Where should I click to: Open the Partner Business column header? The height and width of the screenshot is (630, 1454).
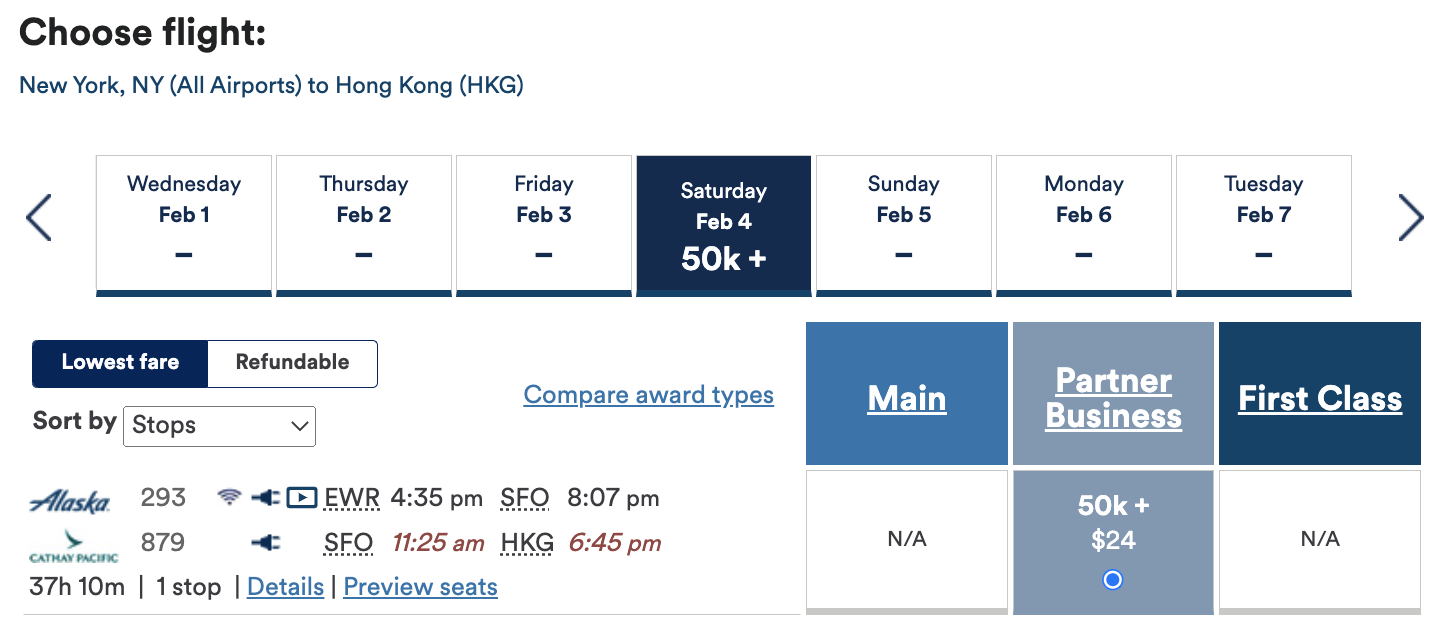pos(1113,398)
